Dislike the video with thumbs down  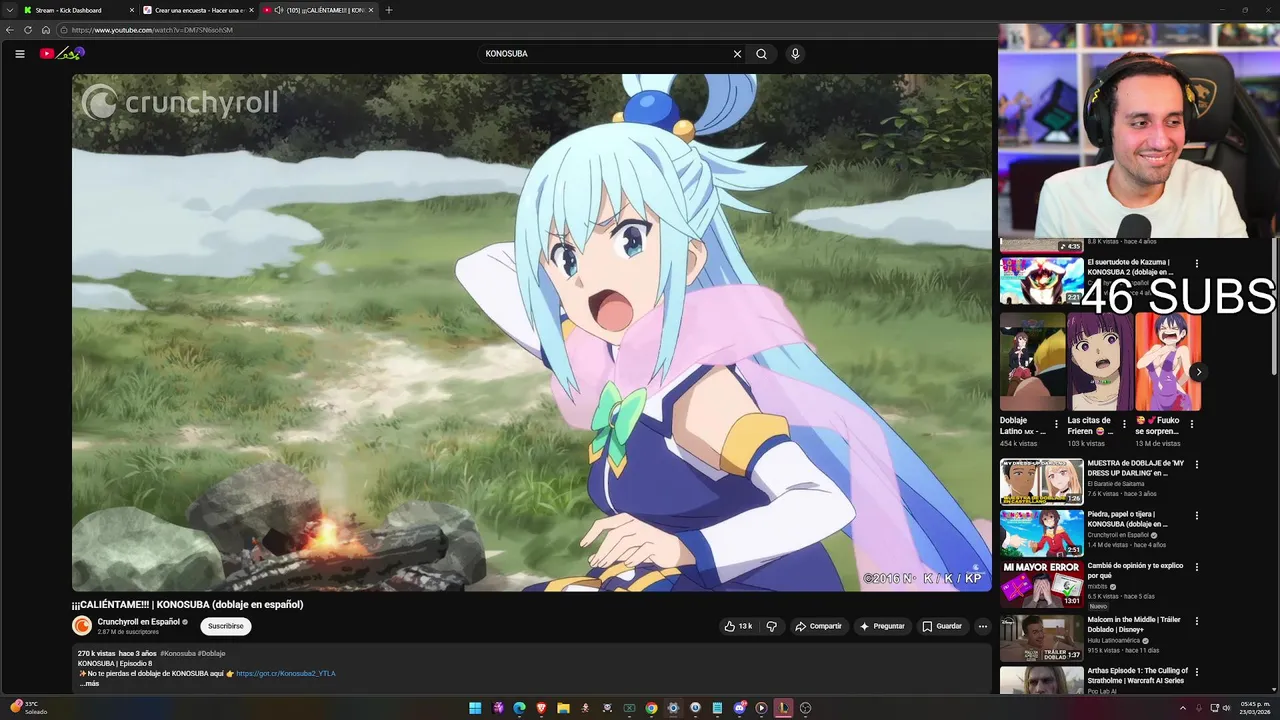(x=771, y=626)
